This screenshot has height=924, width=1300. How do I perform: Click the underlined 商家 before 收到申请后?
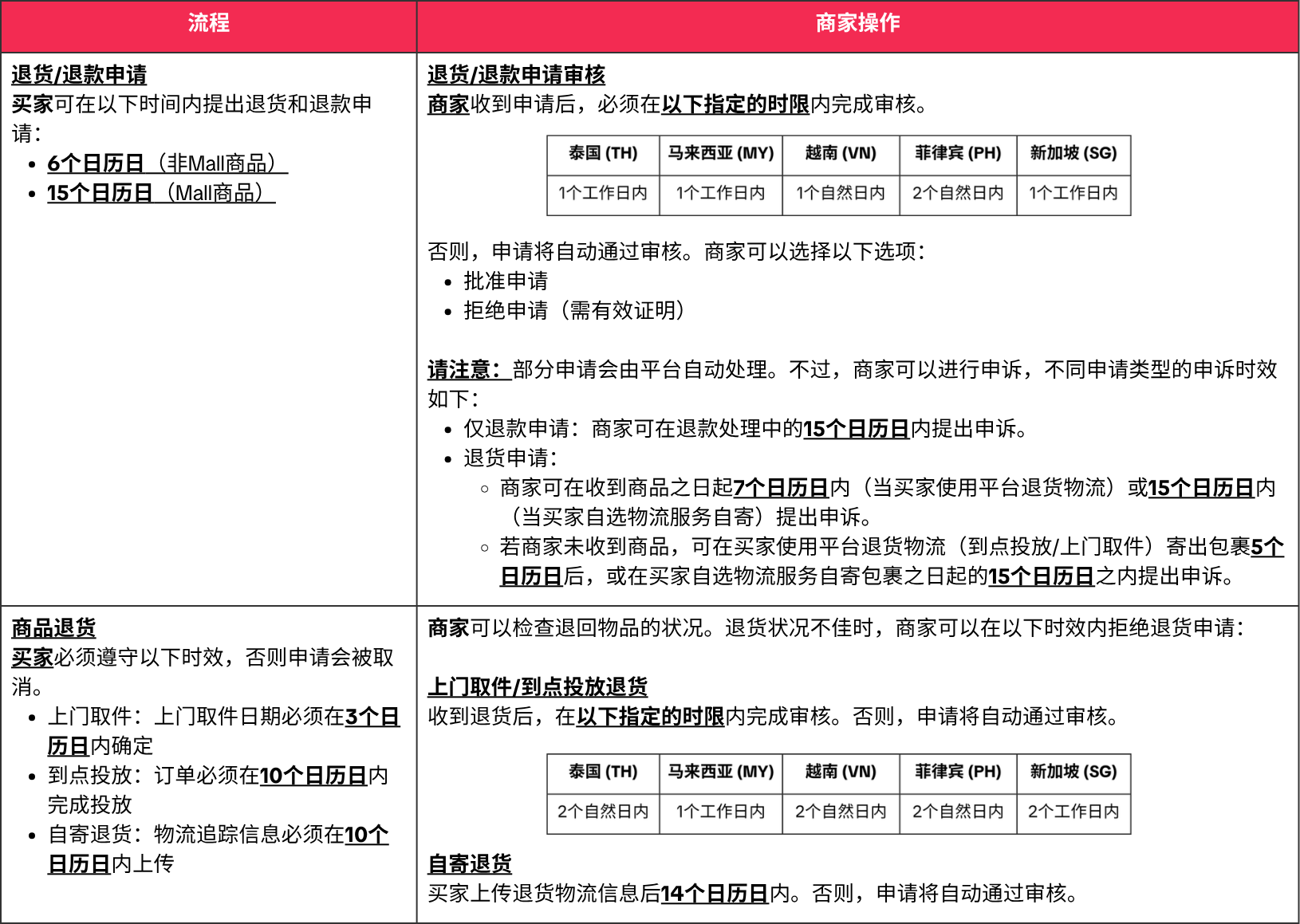[448, 104]
